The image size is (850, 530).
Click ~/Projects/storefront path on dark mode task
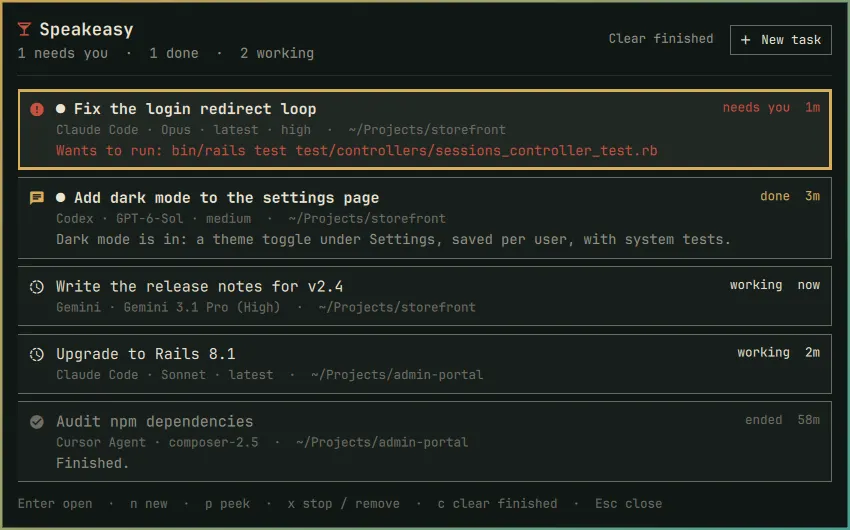click(367, 219)
